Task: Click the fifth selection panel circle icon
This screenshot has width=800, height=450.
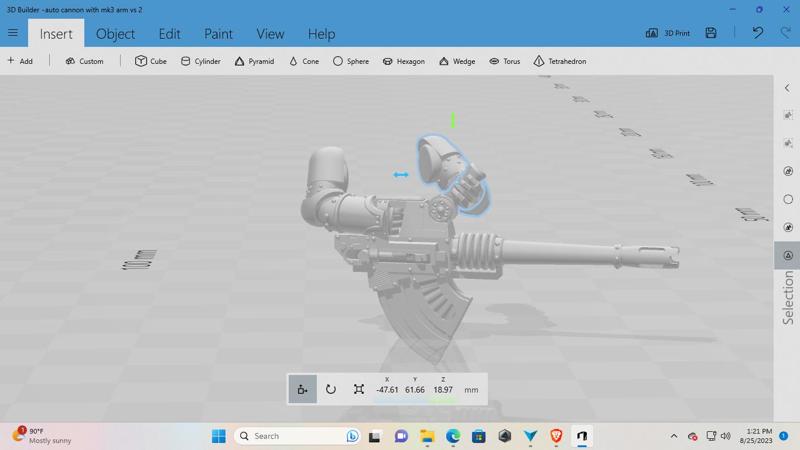Action: 788,227
